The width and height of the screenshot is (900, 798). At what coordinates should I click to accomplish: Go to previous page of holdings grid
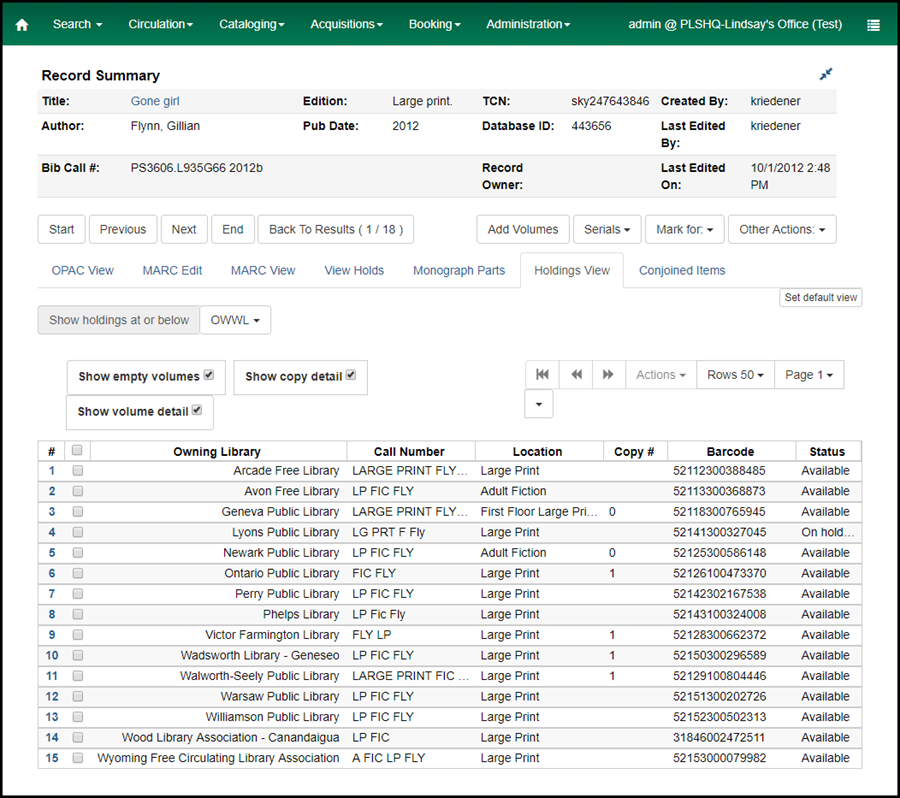(576, 375)
